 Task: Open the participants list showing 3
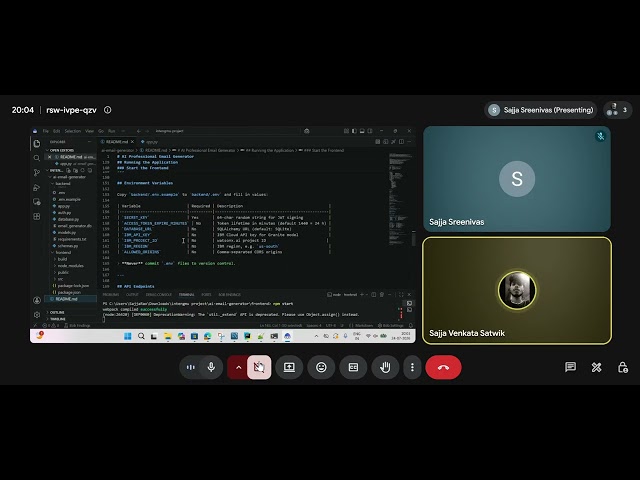617,110
